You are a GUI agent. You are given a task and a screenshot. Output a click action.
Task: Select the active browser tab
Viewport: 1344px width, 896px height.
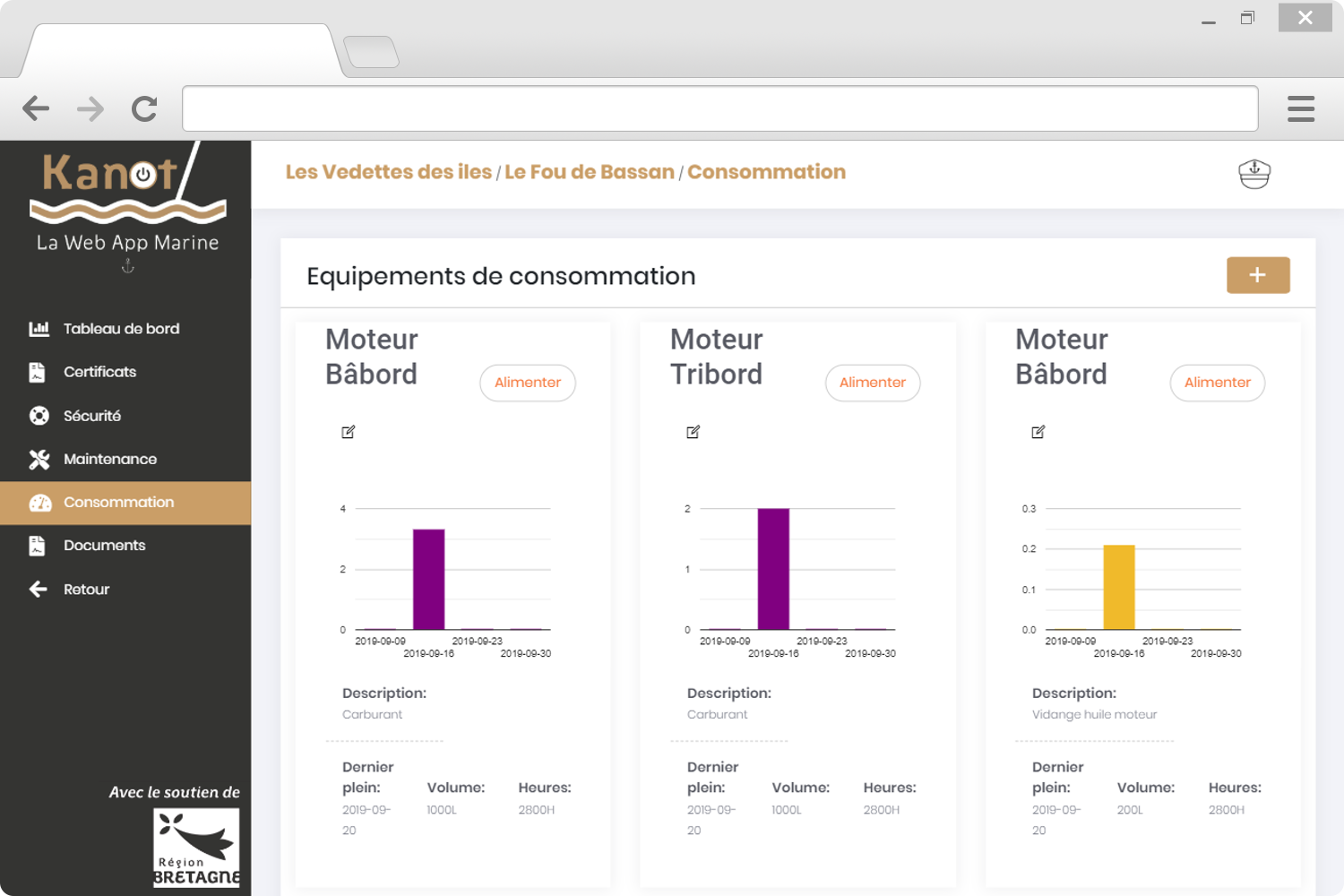coord(182,51)
